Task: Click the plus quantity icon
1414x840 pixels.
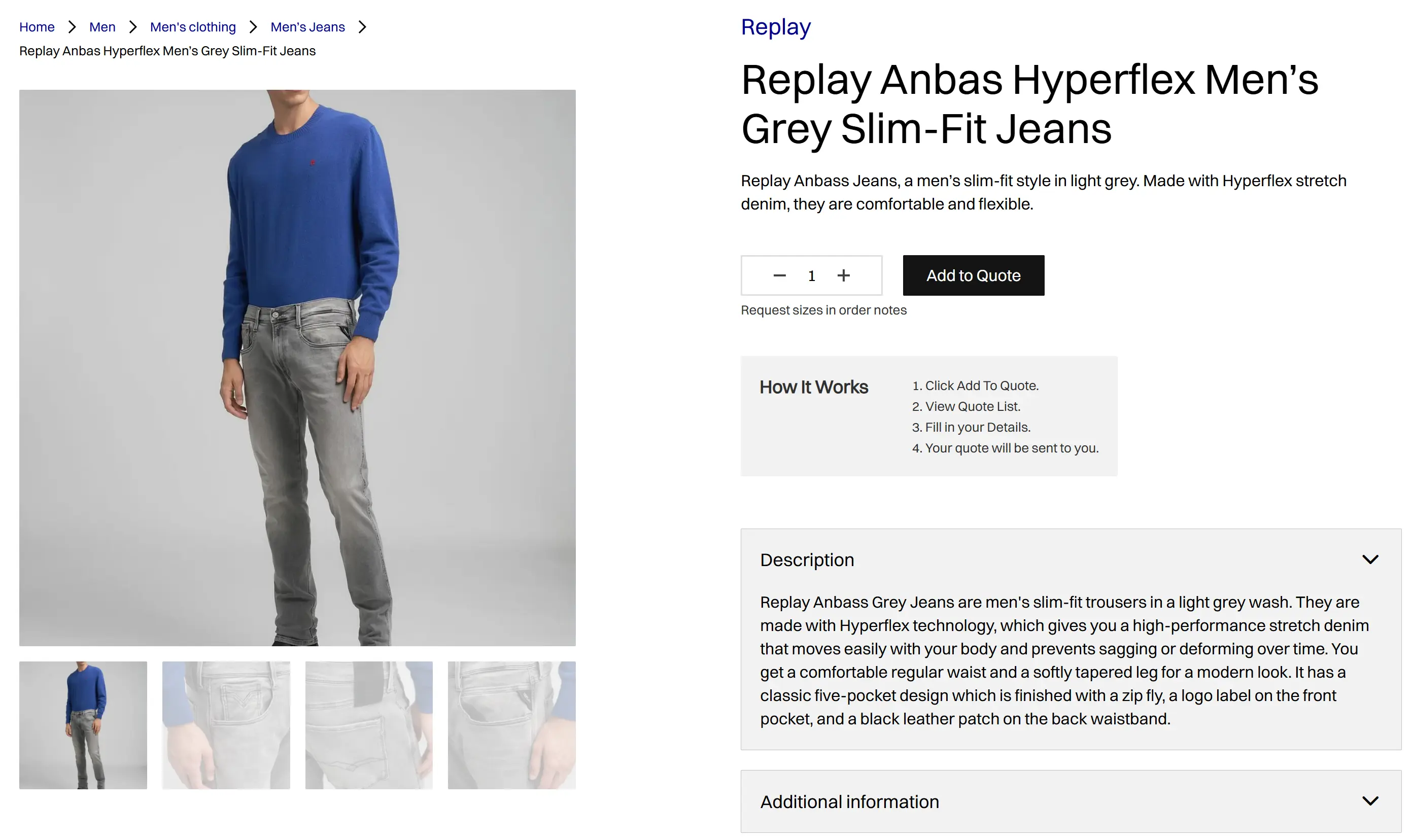Action: click(843, 275)
